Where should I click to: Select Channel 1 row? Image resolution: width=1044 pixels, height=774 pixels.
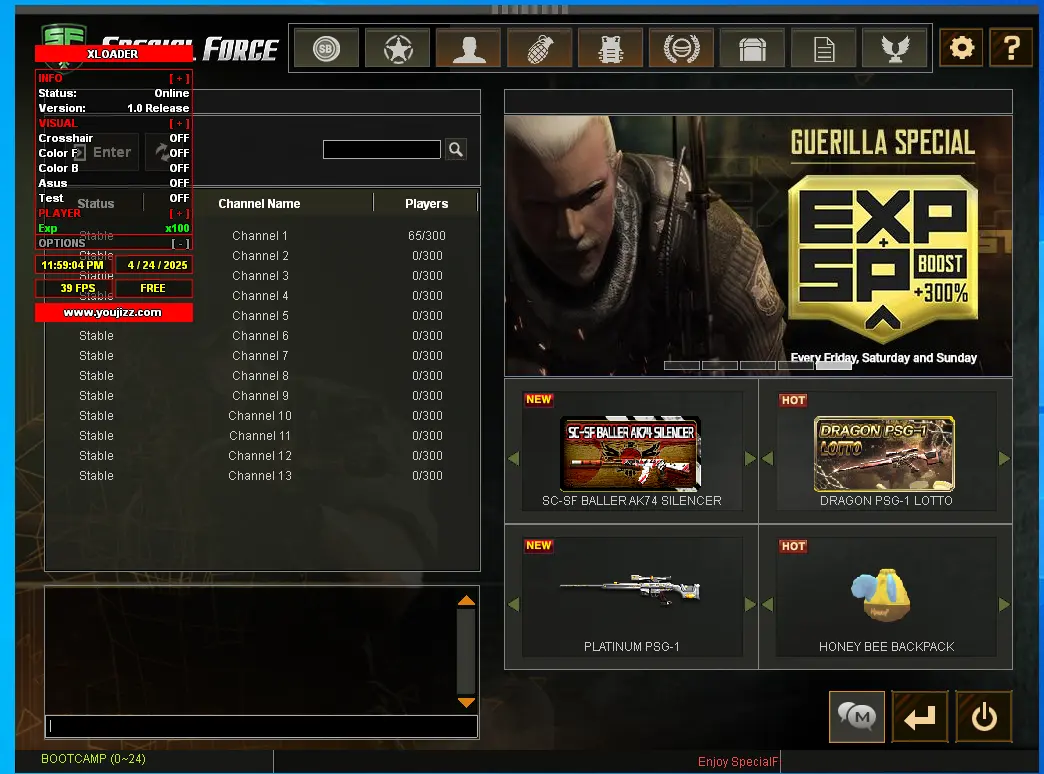[262, 236]
